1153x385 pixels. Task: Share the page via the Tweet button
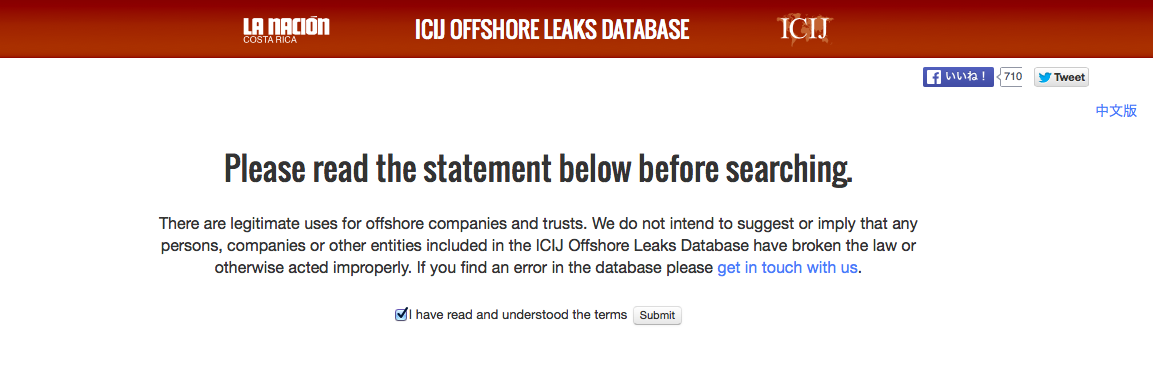click(1061, 77)
